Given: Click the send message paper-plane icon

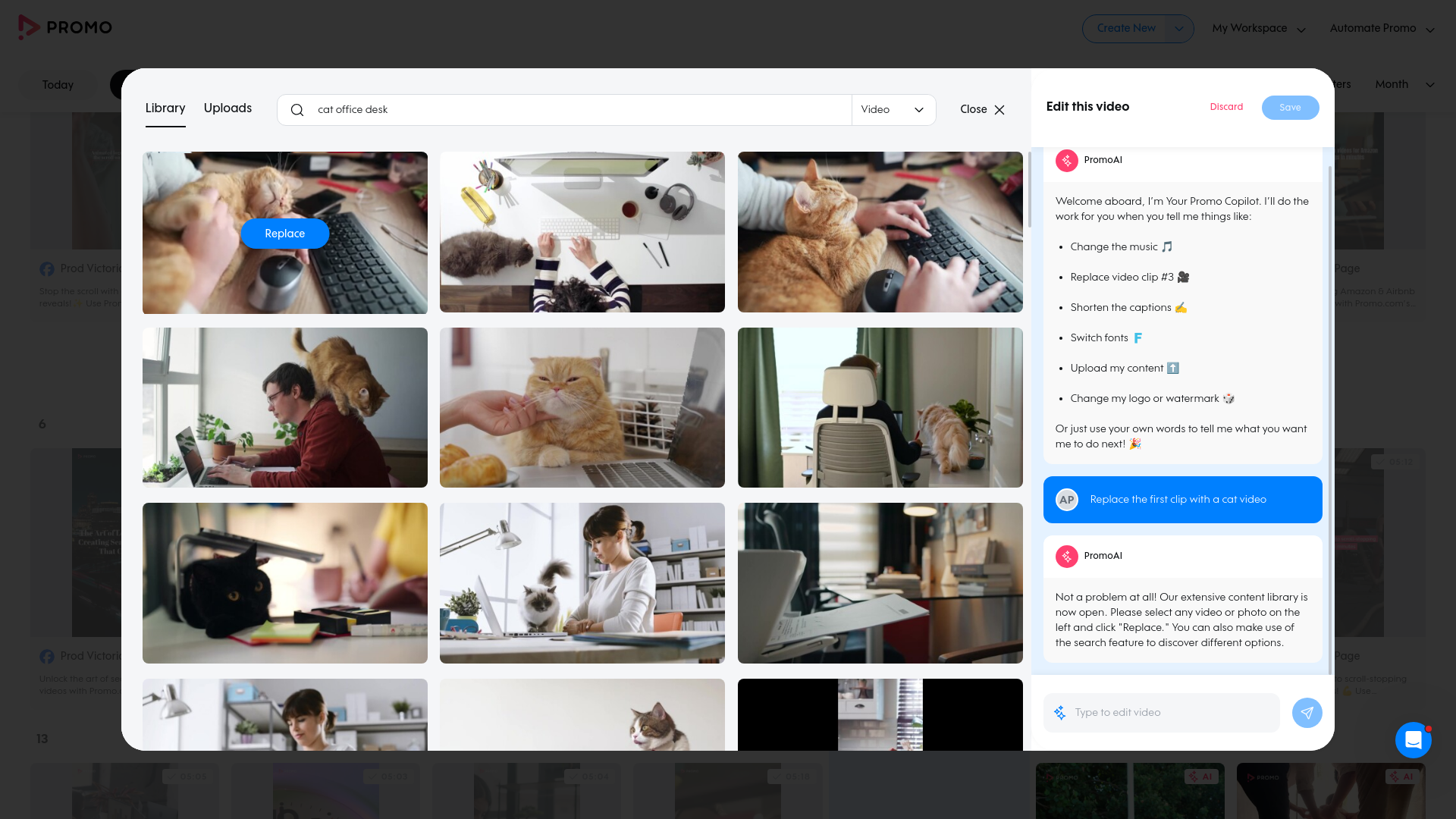Looking at the screenshot, I should 1307,713.
